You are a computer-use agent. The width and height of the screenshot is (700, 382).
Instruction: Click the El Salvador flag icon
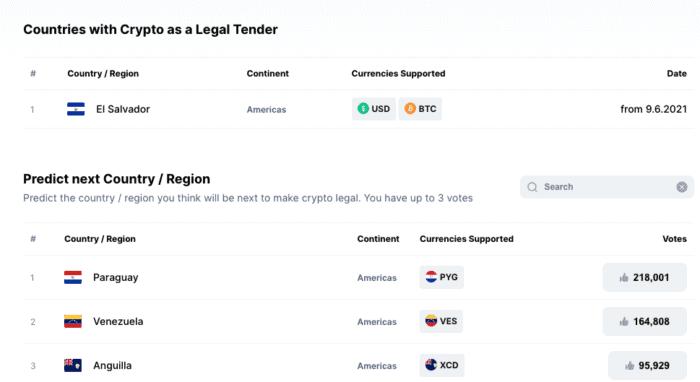(76, 109)
